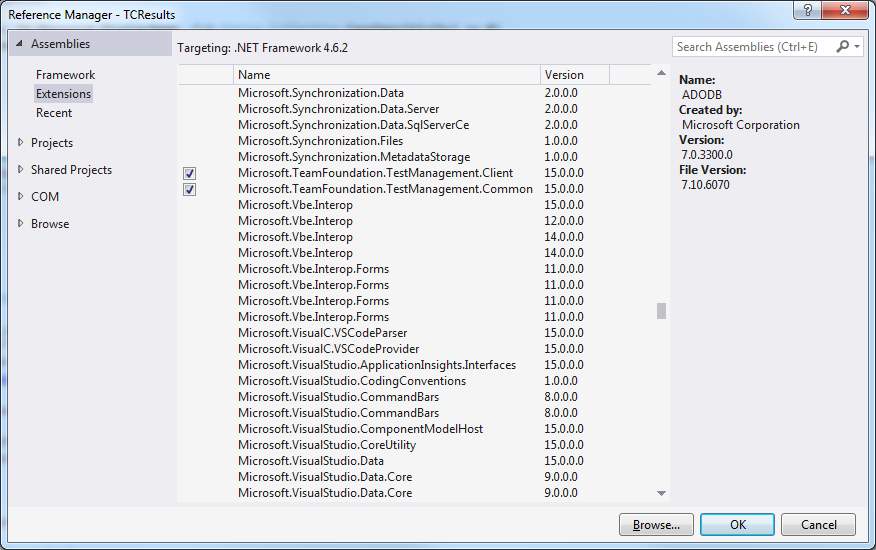
Task: Click the Cancel button
Action: (x=818, y=525)
